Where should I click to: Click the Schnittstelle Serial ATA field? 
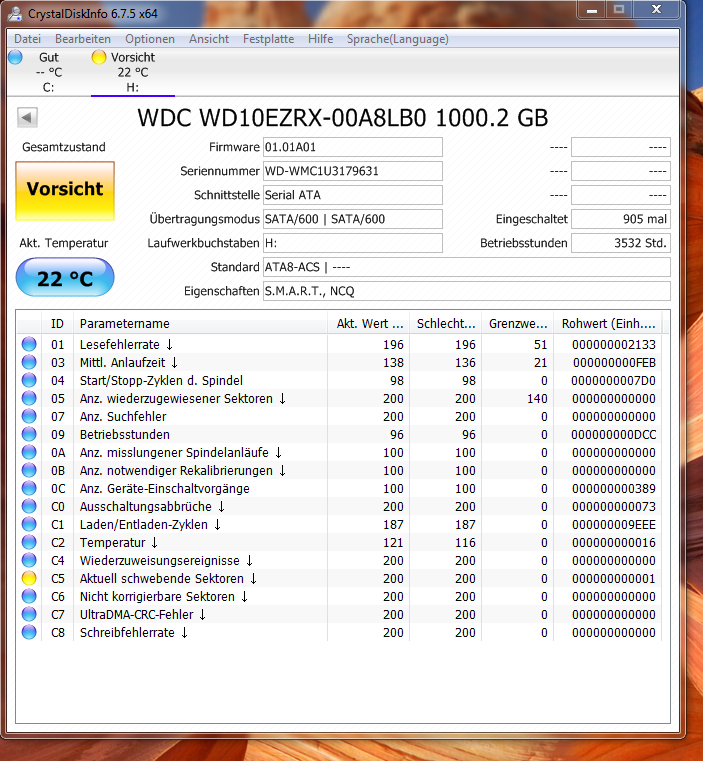pyautogui.click(x=353, y=195)
